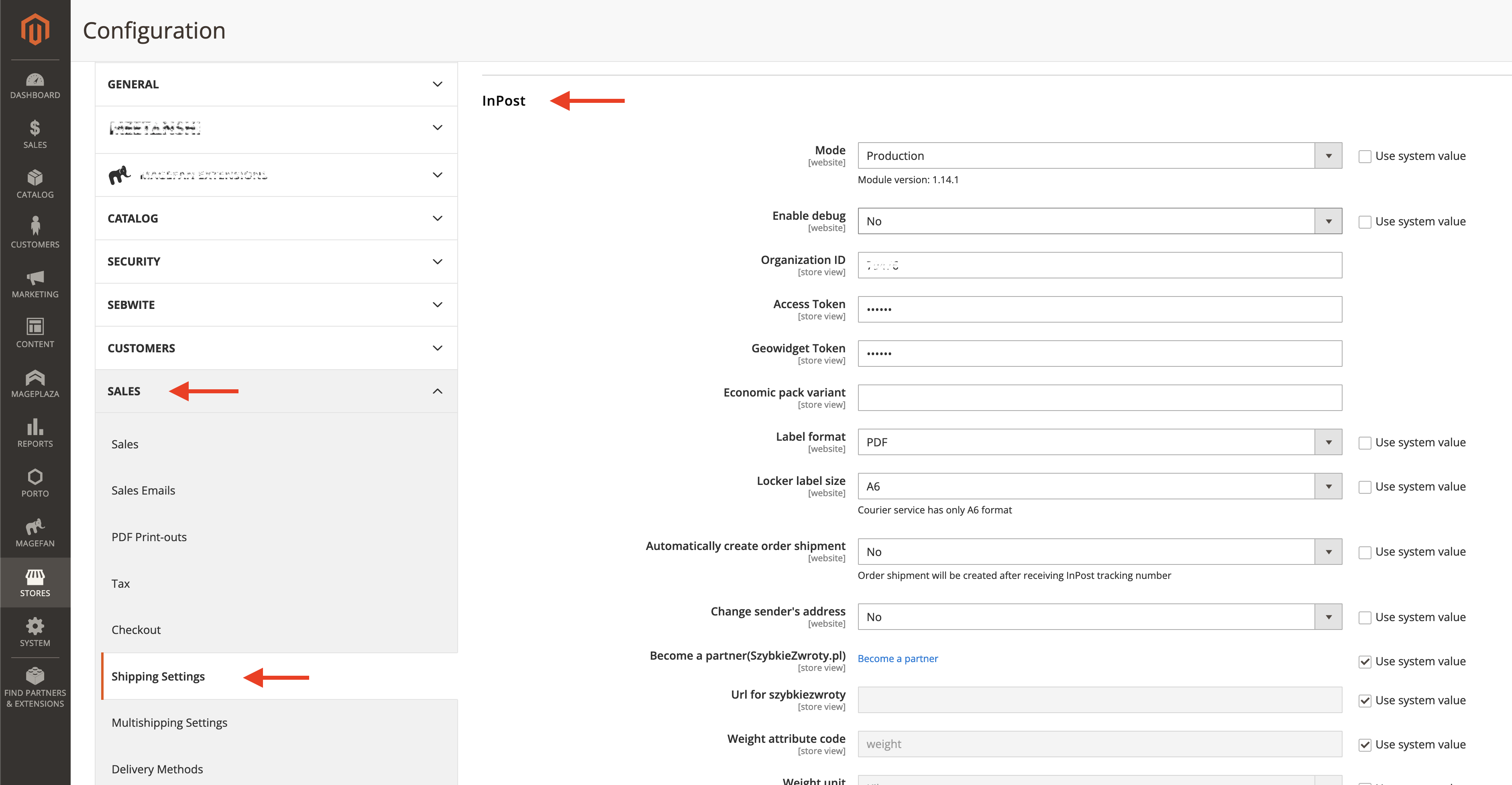The image size is (1512, 785).
Task: Collapse the InPost section heading
Action: tap(503, 101)
